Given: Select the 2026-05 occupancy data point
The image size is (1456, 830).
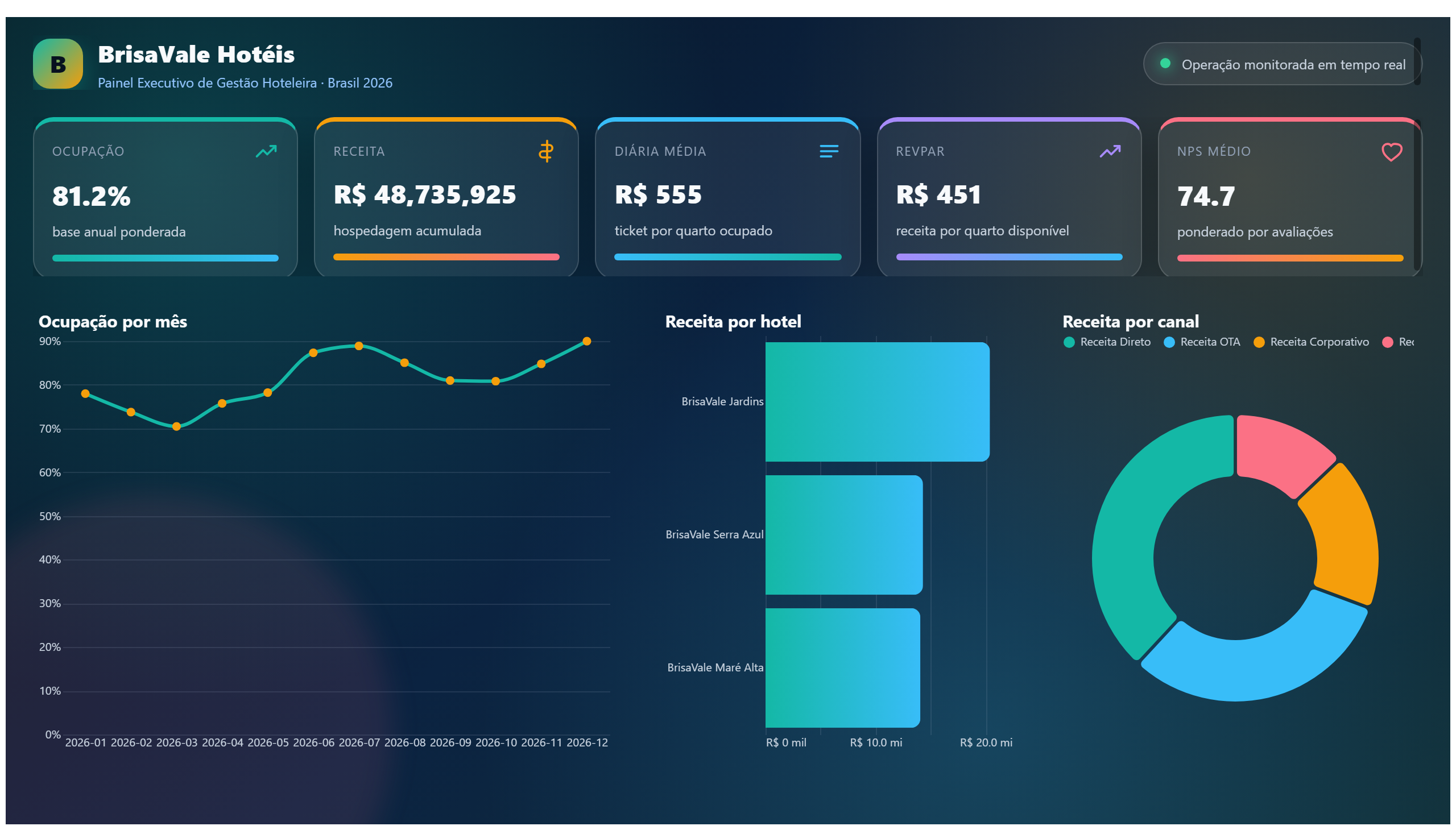Looking at the screenshot, I should pyautogui.click(x=268, y=393).
